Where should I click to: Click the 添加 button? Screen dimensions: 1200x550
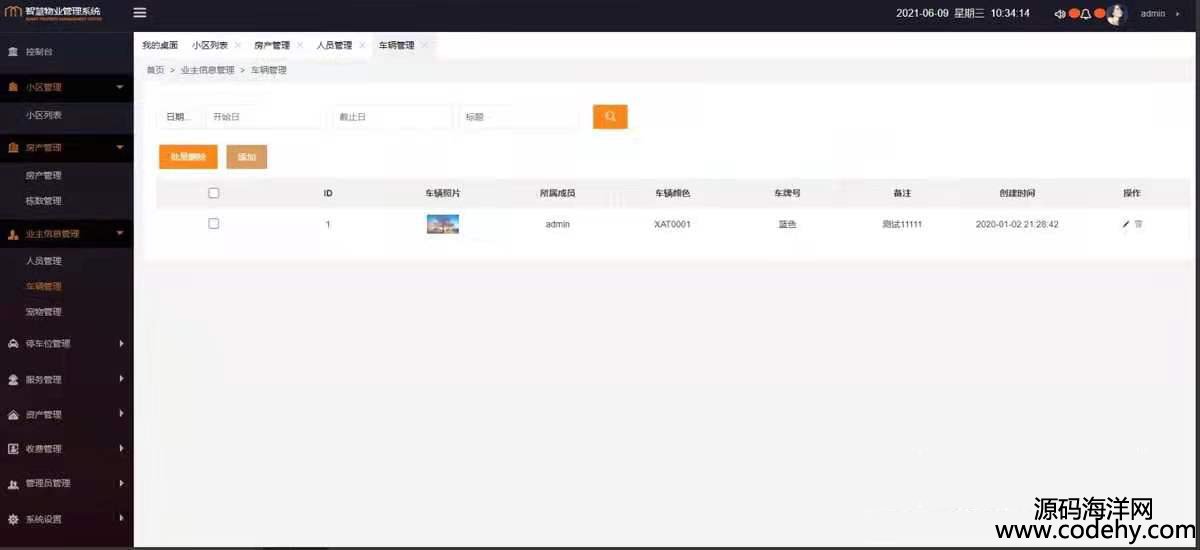click(x=247, y=157)
